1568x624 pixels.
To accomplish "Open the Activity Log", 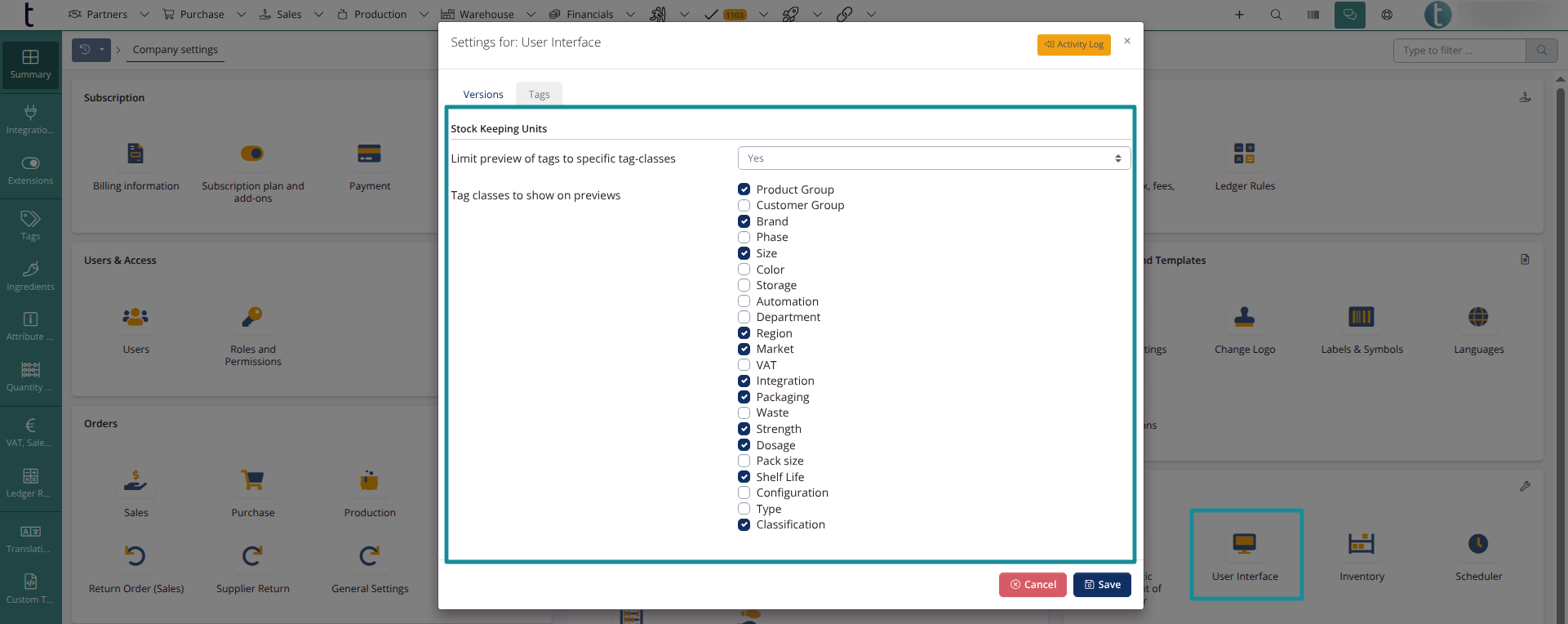I will coord(1074,45).
